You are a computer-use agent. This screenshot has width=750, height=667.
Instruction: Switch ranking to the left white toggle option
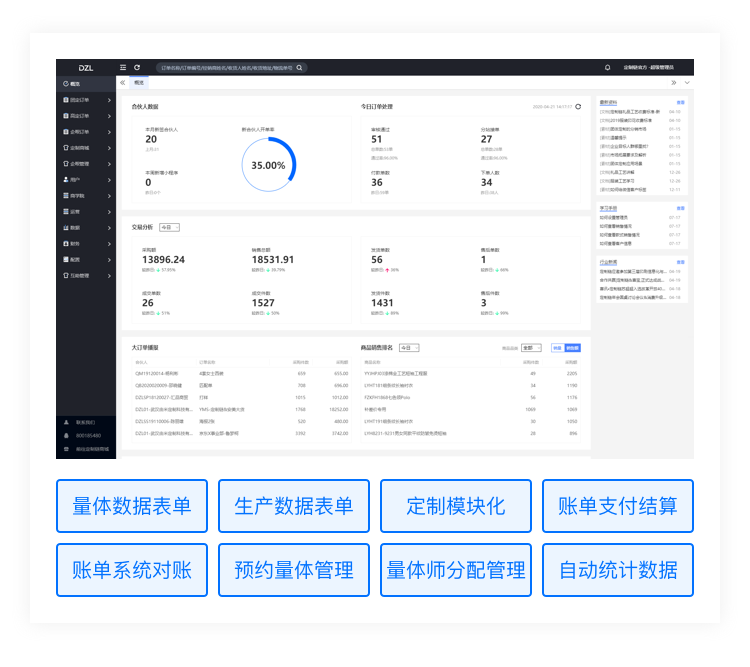tap(558, 348)
